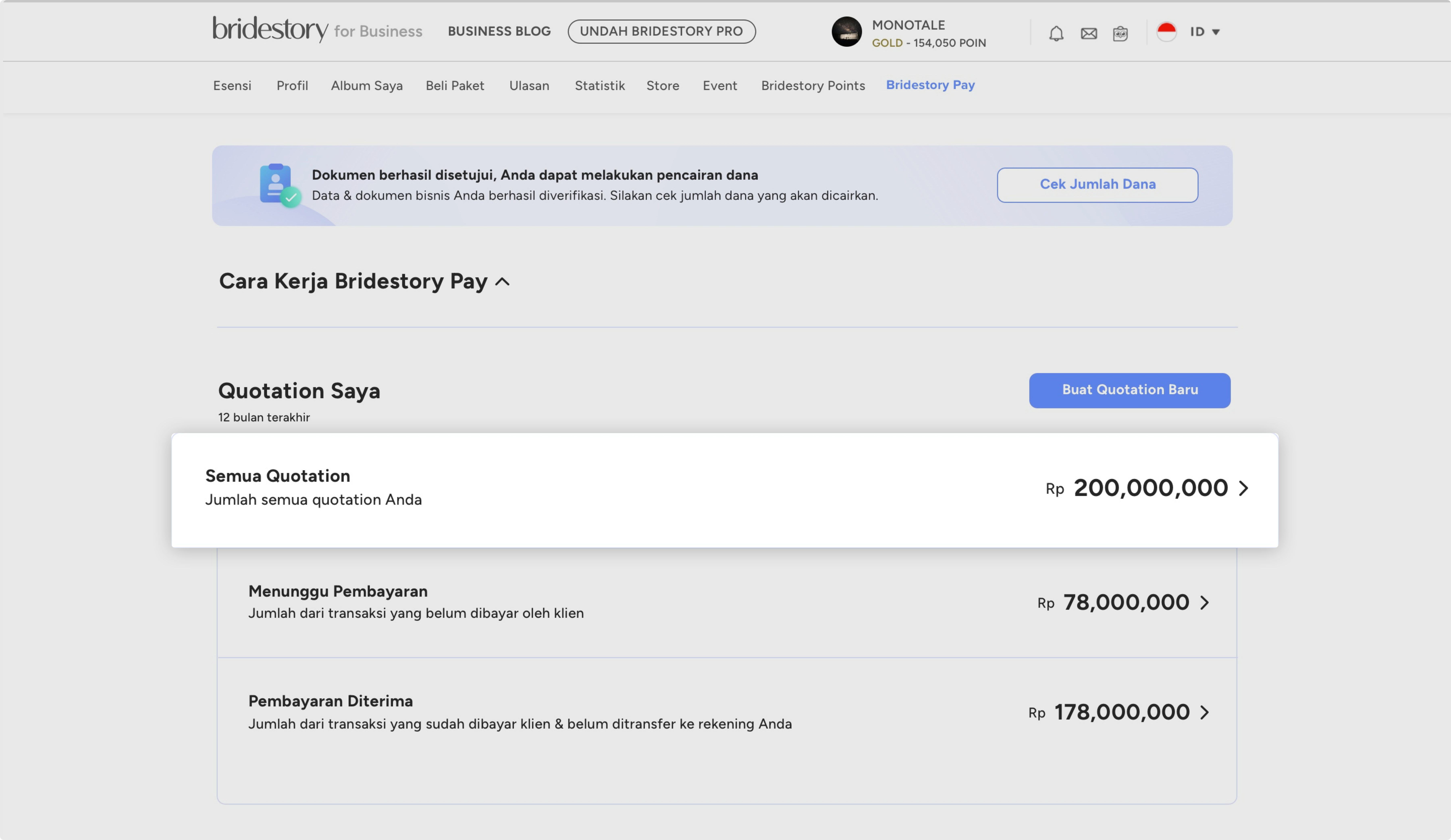Click Undah Bridestory Pro button

(661, 31)
